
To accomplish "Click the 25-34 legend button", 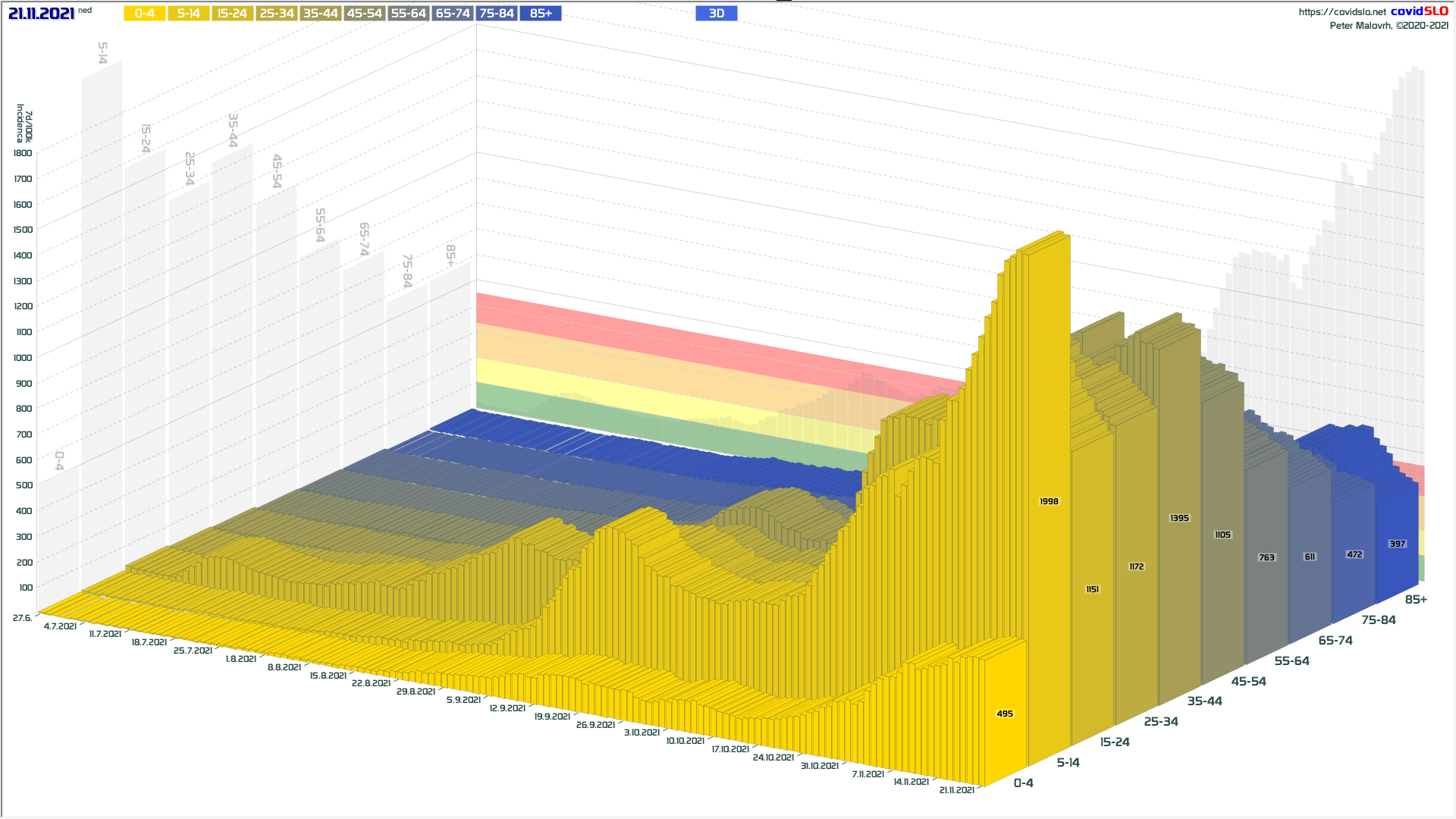I will pyautogui.click(x=276, y=14).
